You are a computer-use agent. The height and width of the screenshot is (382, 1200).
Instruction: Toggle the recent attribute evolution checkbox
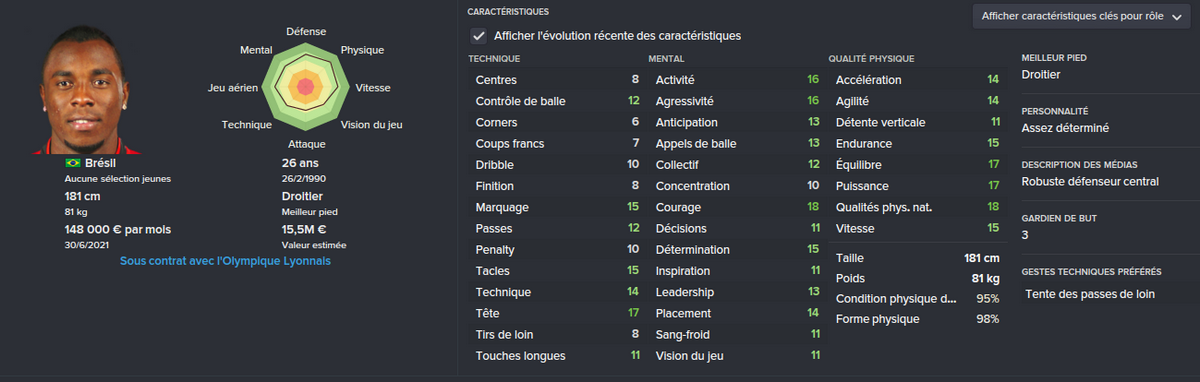pos(479,36)
